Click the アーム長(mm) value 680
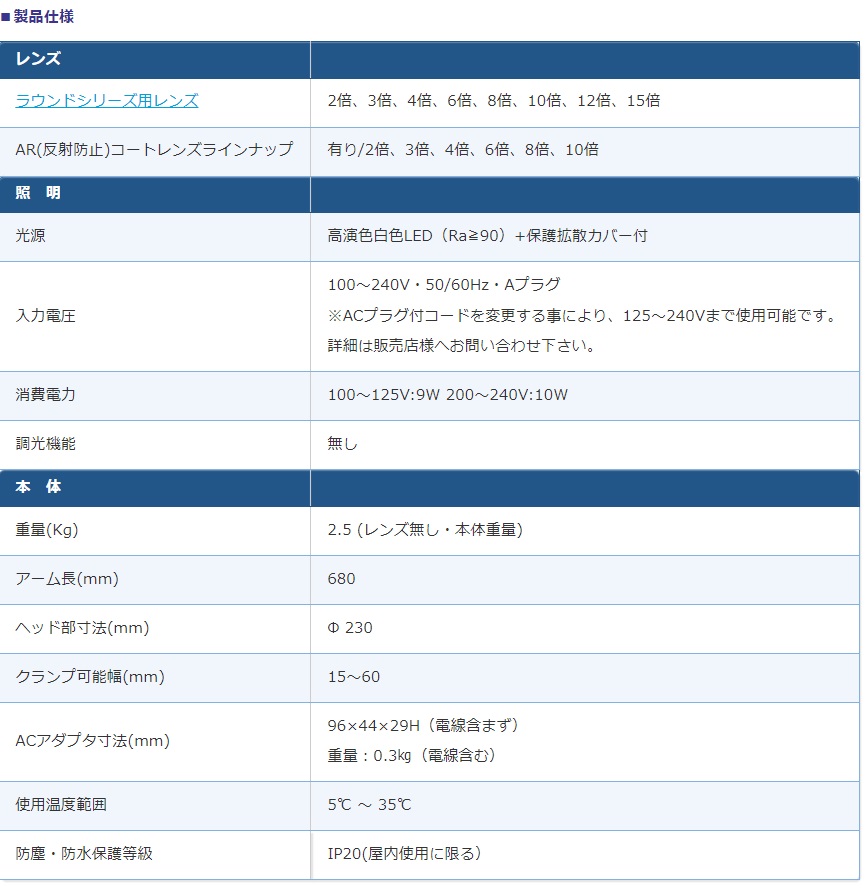This screenshot has height=889, width=868. 341,578
